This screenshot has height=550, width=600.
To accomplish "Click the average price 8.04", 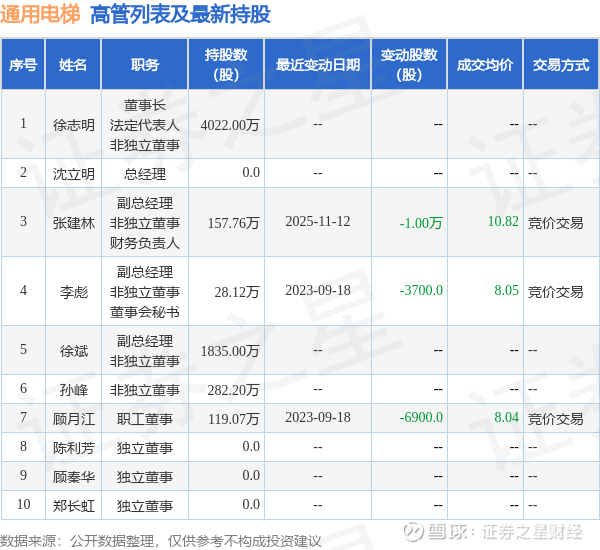I will (x=506, y=417).
